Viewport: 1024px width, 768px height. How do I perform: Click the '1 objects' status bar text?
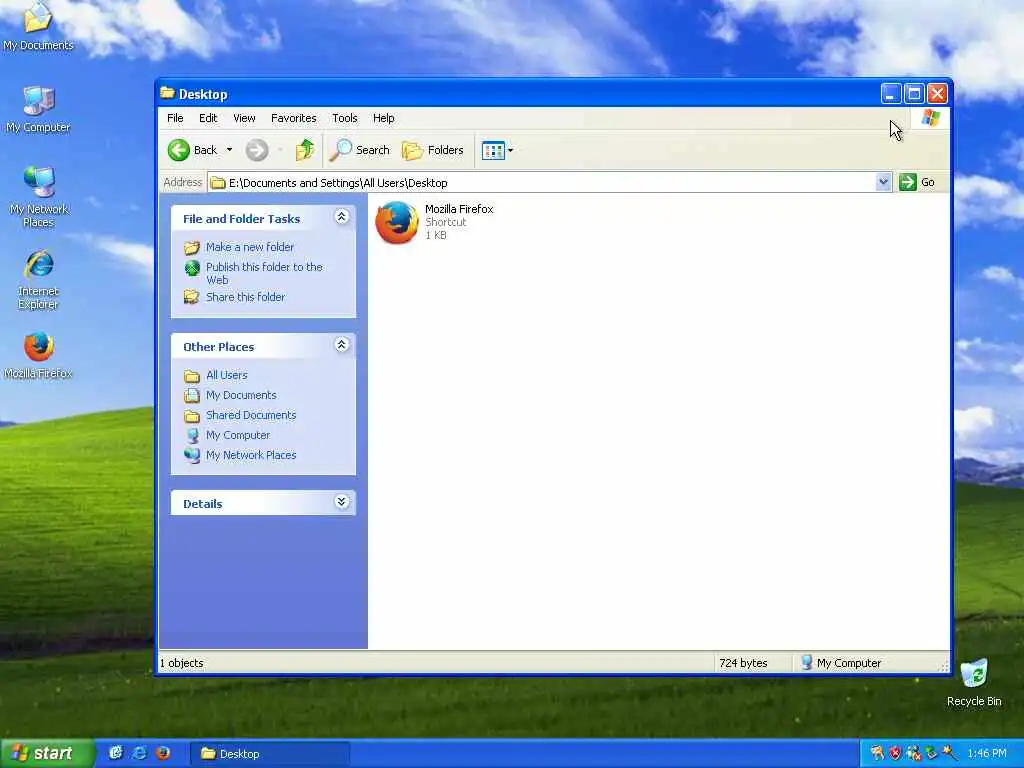click(182, 663)
